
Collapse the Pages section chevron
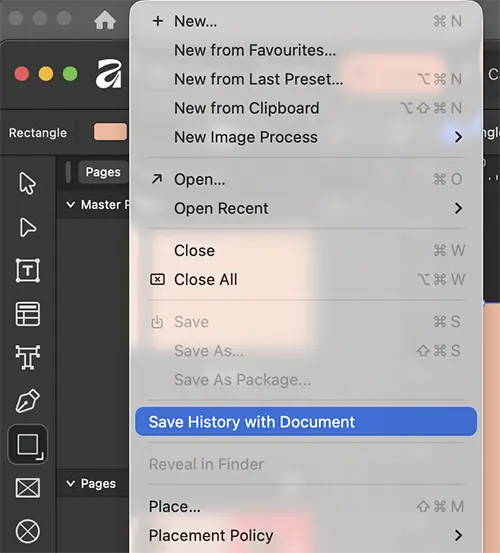[x=71, y=483]
